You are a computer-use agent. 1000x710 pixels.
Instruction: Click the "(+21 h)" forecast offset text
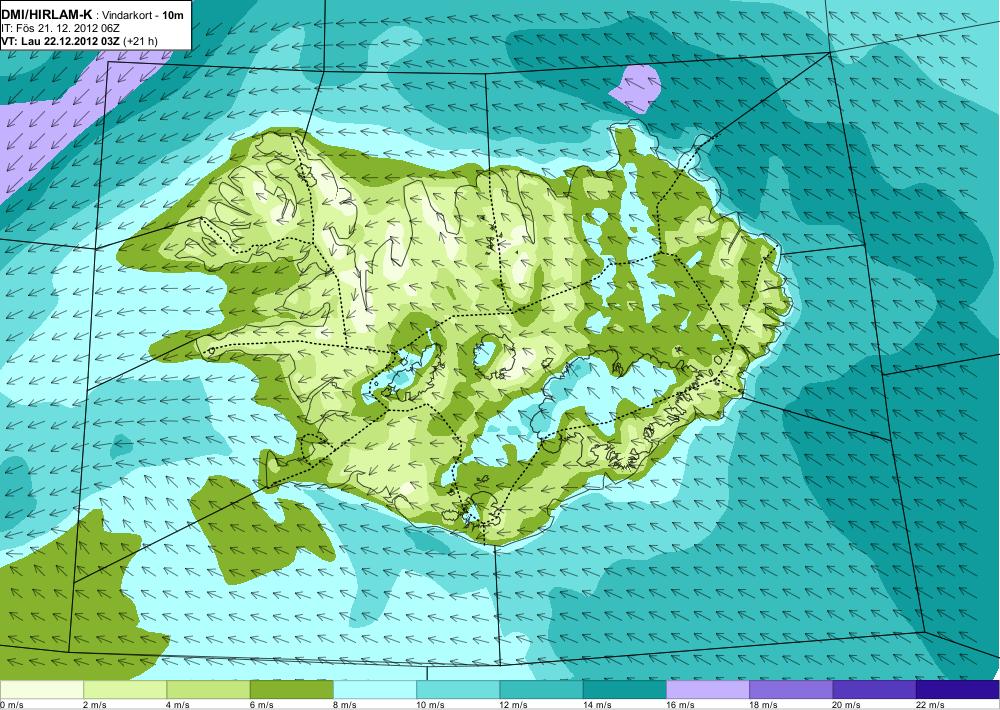(142, 41)
